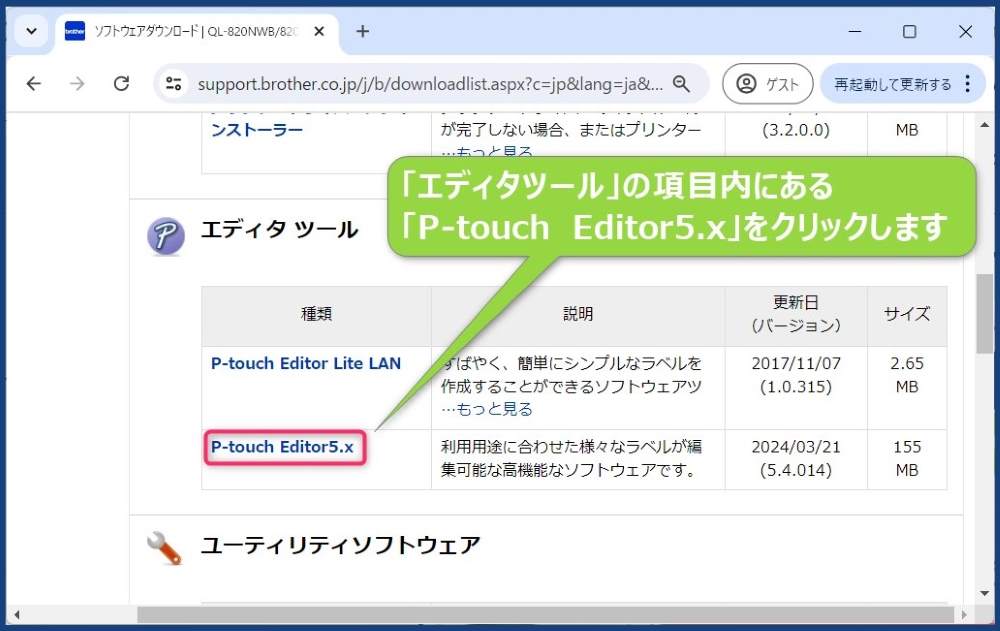Click the vertical scrollbar down arrow
The height and width of the screenshot is (631, 1000).
click(x=985, y=593)
